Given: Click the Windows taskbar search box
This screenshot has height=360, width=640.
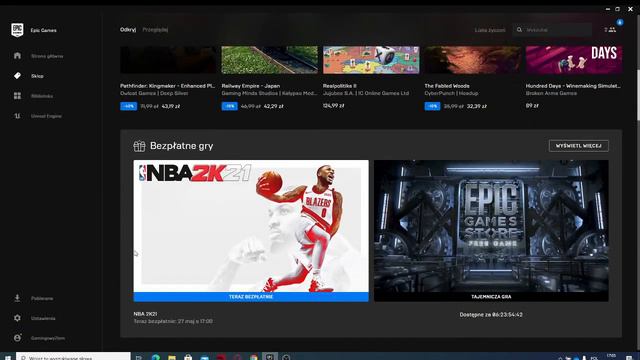Looking at the screenshot, I should pyautogui.click(x=73, y=357).
